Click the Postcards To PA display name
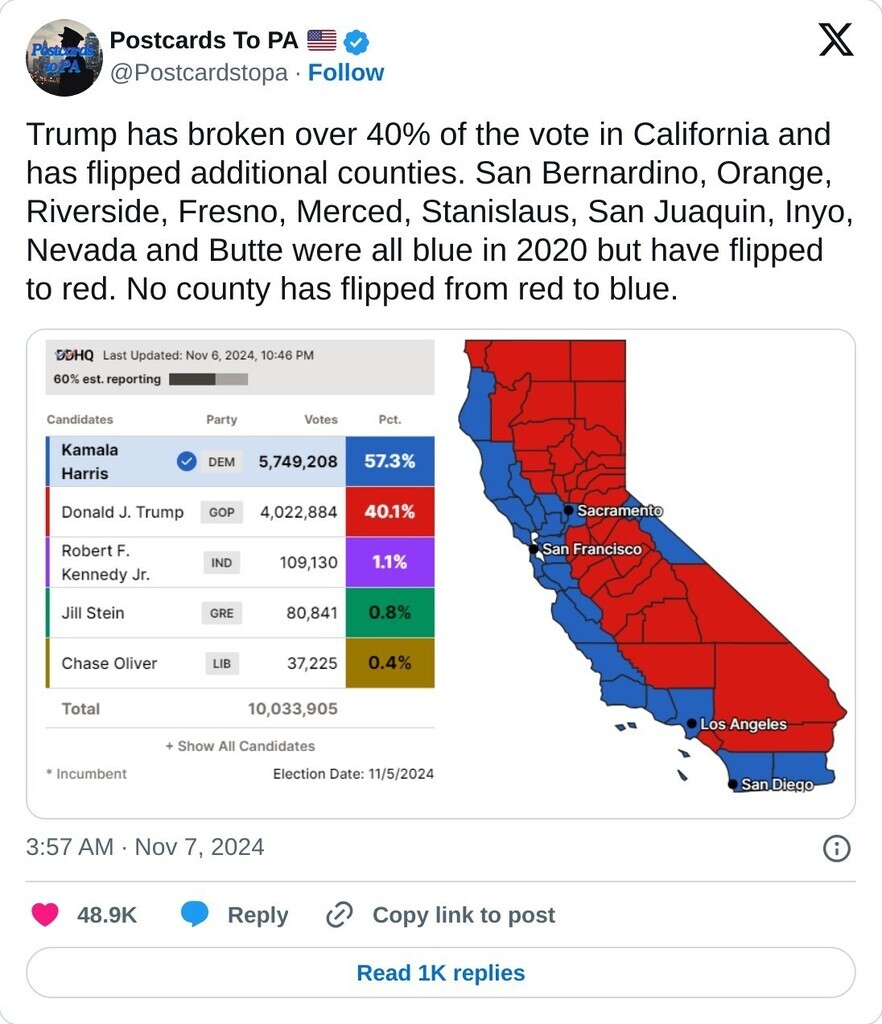882x1024 pixels. (x=203, y=41)
